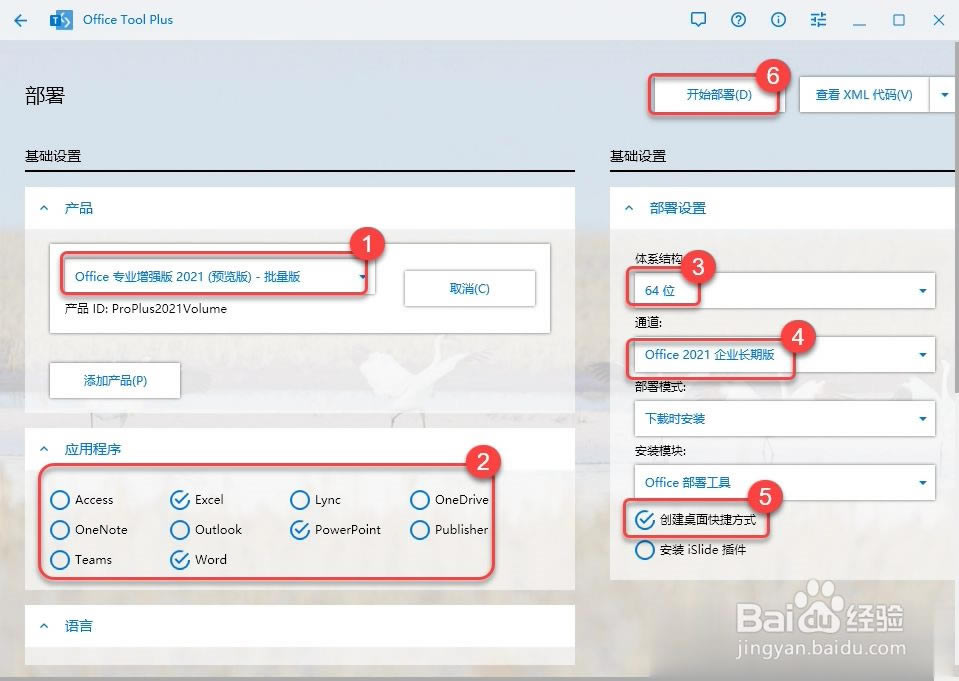Click the 取消(C) button
Screen dimensions: 959x681
pyautogui.click(x=470, y=289)
